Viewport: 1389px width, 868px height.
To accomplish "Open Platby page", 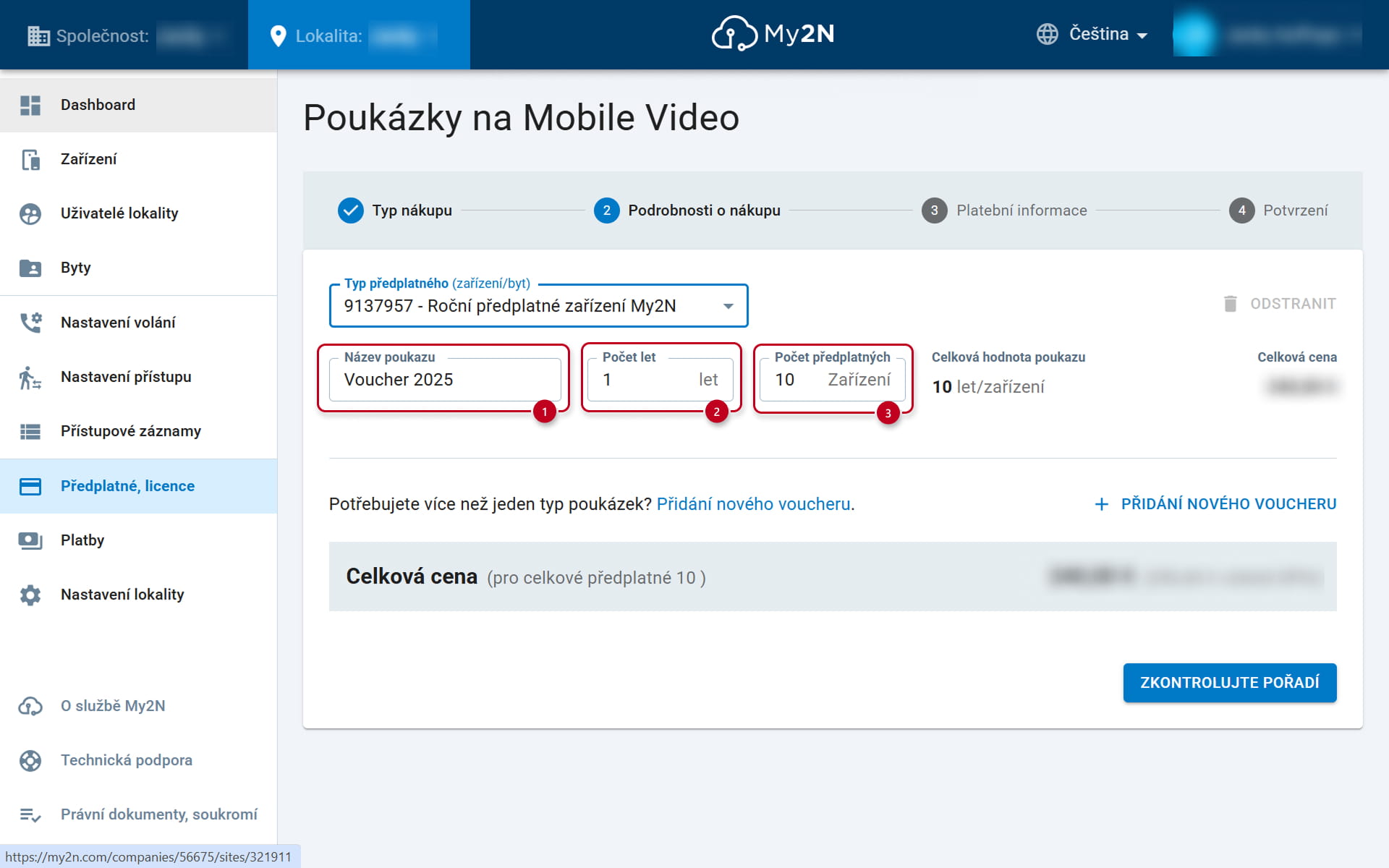I will point(138,540).
